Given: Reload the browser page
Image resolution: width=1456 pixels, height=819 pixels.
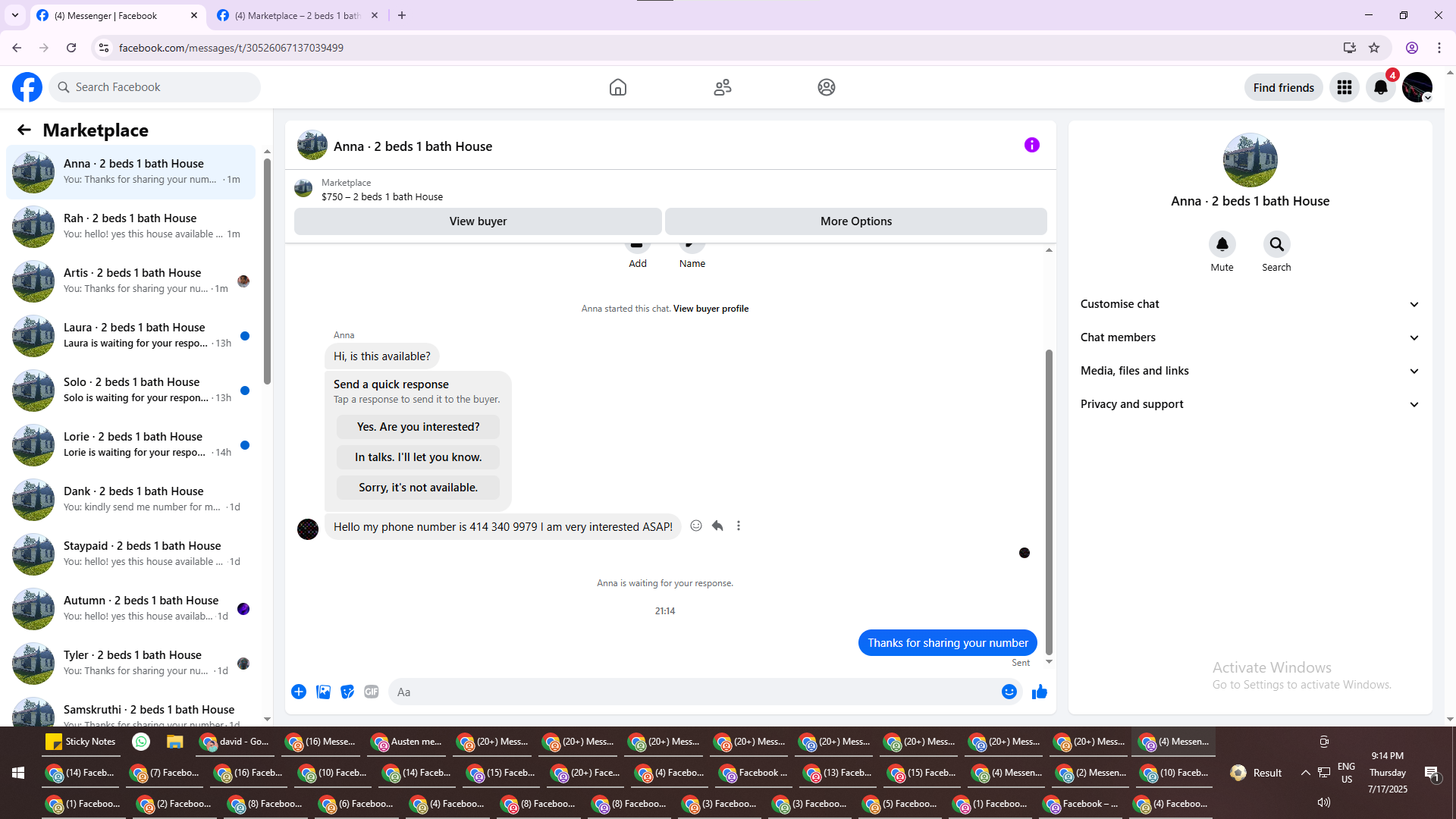Looking at the screenshot, I should coord(71,48).
